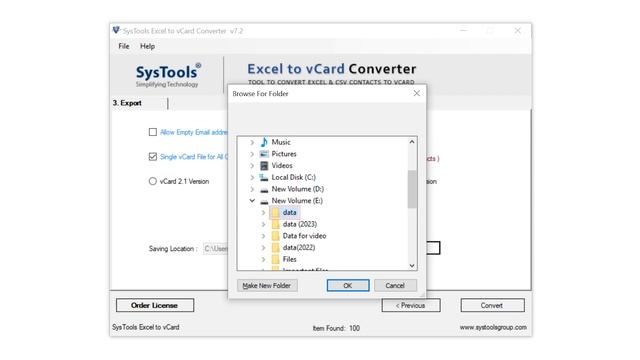Expand the data (2023) folder node
The image size is (640, 360).
pyautogui.click(x=263, y=224)
